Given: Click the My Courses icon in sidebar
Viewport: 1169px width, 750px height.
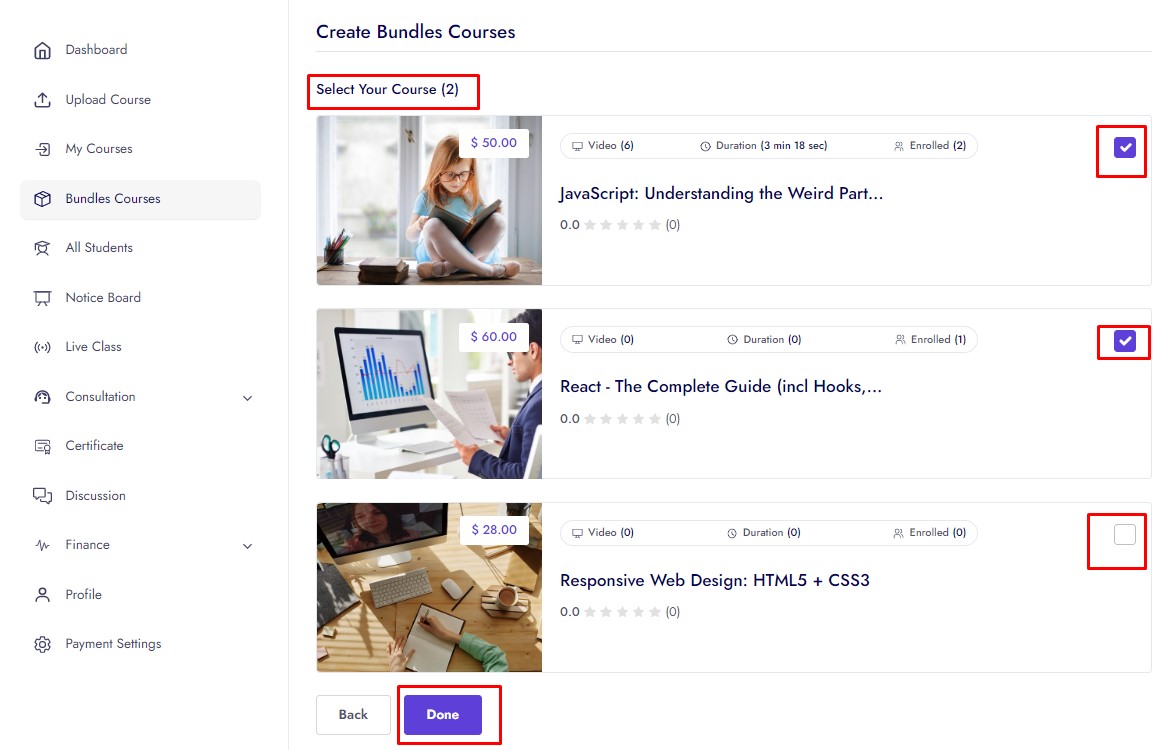Looking at the screenshot, I should pos(42,149).
